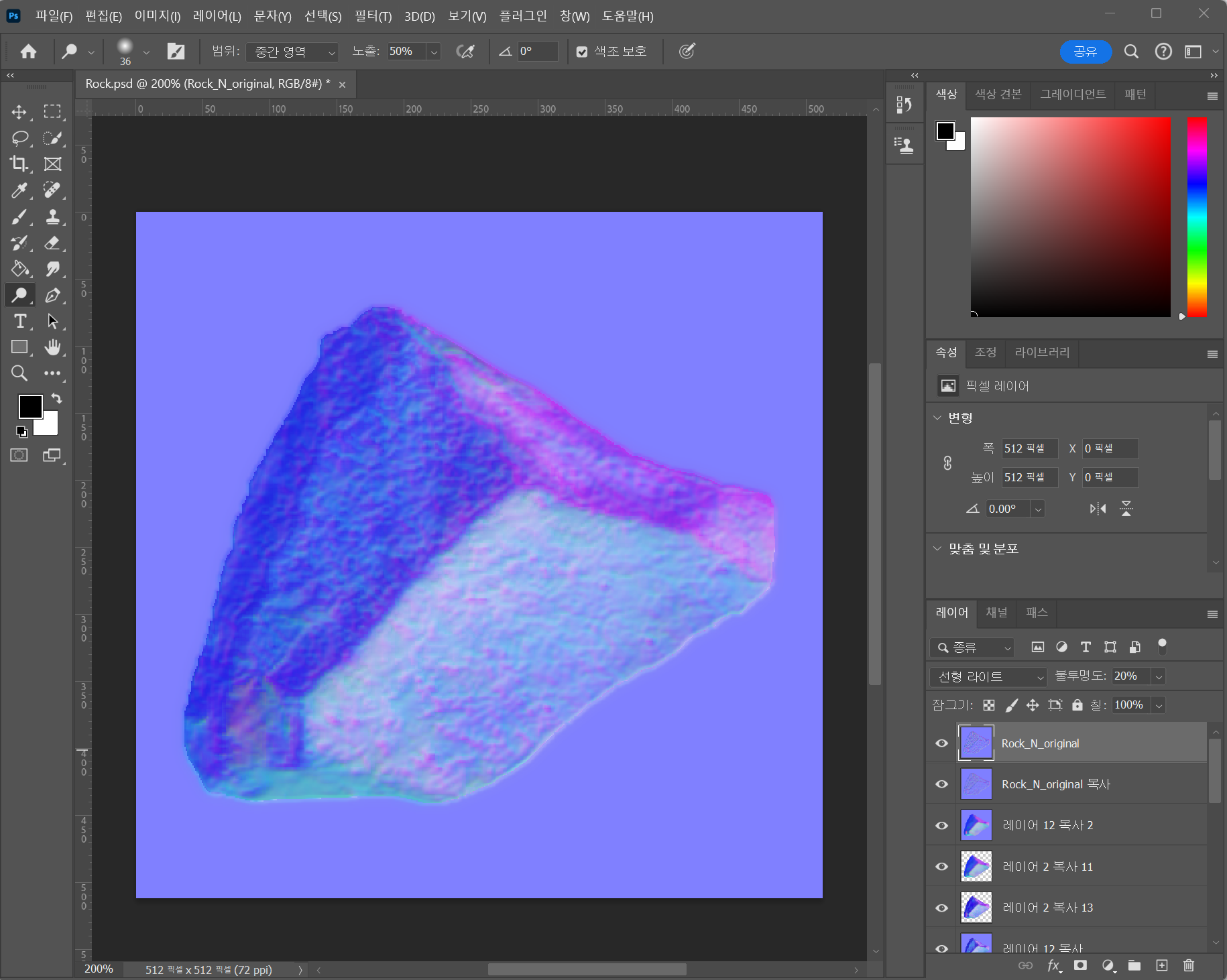Screen dimensions: 1227x980
Task: Open the History panel icon
Action: click(904, 104)
